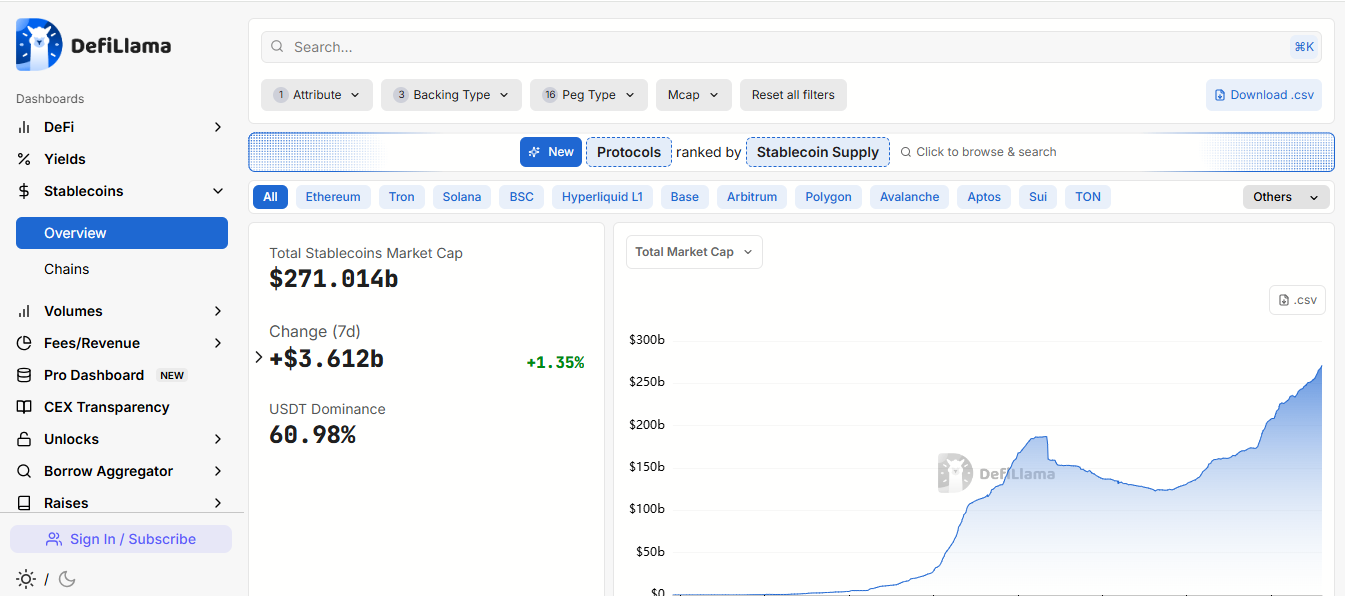Switch to light theme sun icon
This screenshot has width=1345, height=596.
pyautogui.click(x=26, y=579)
